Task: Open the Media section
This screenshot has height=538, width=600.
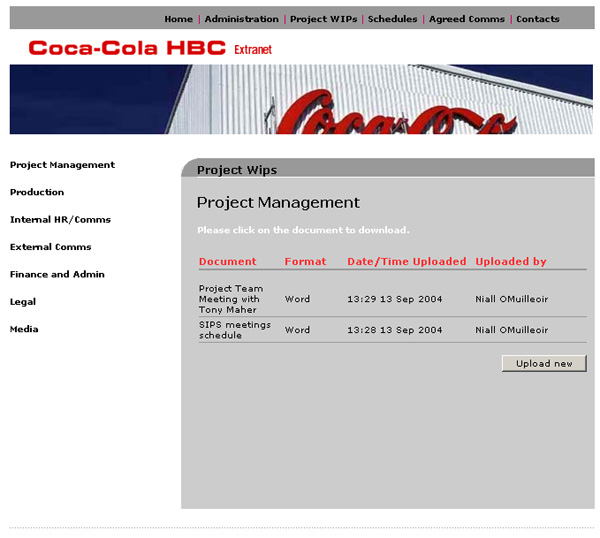Action: click(24, 329)
